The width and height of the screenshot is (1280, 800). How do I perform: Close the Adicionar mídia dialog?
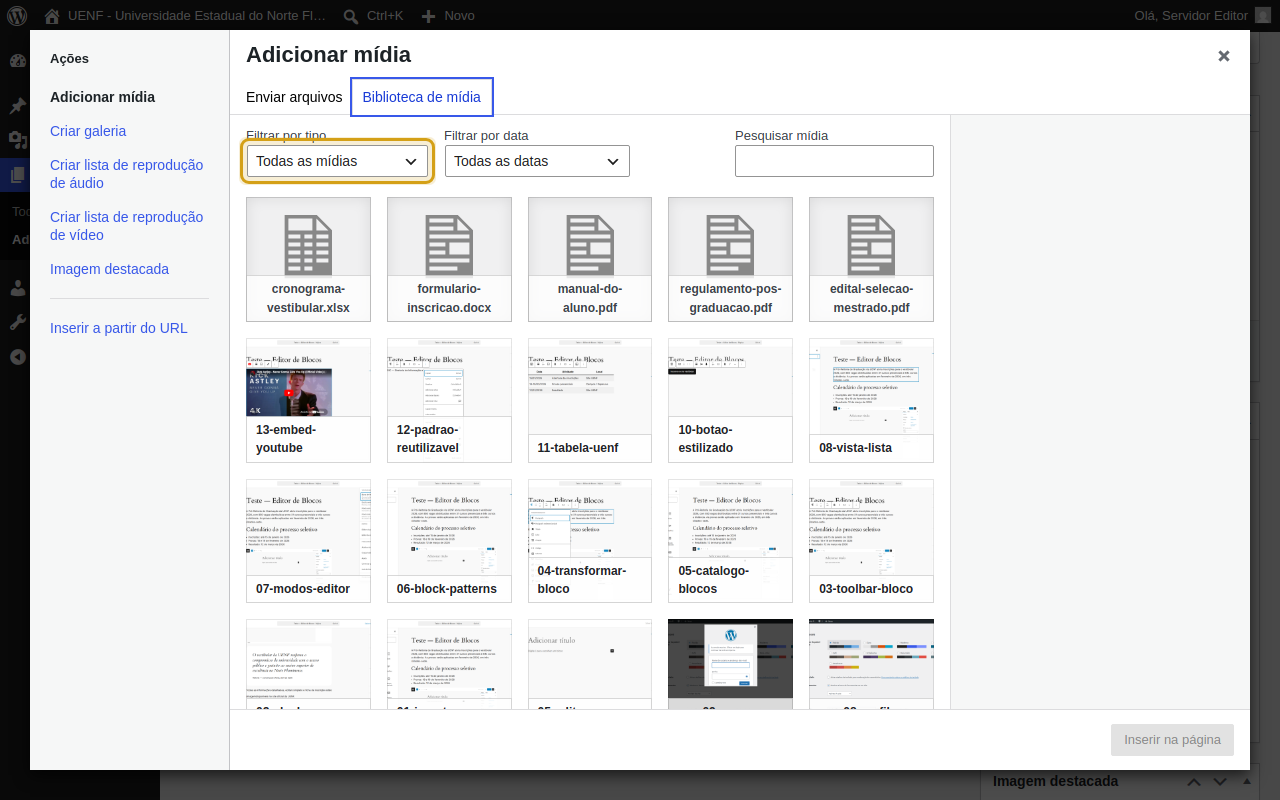click(x=1224, y=56)
